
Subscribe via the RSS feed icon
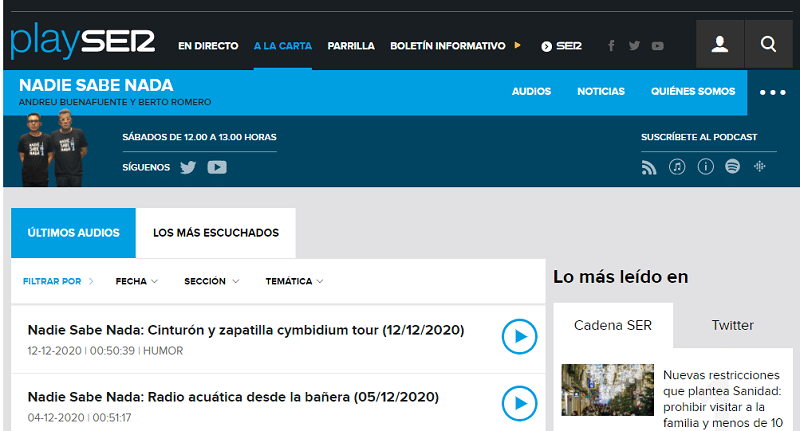click(x=649, y=167)
